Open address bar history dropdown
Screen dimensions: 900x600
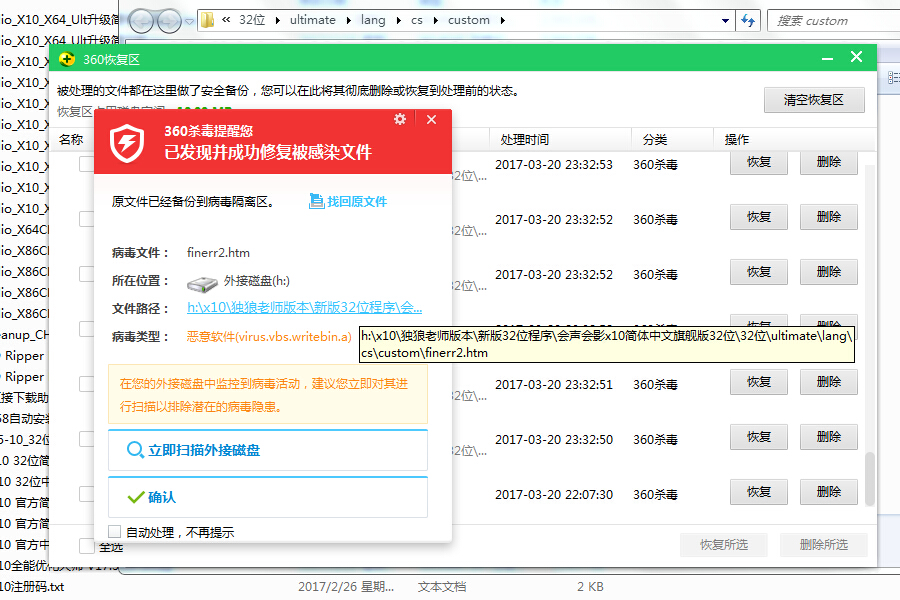coord(726,21)
